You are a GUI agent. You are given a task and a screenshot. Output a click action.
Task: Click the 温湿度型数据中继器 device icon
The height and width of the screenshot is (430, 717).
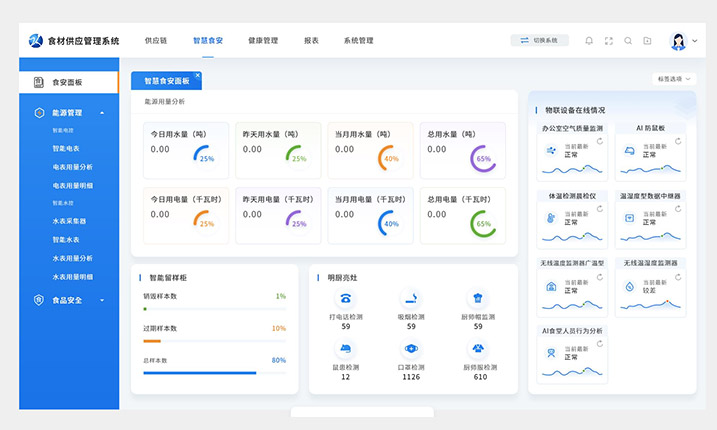tap(630, 218)
